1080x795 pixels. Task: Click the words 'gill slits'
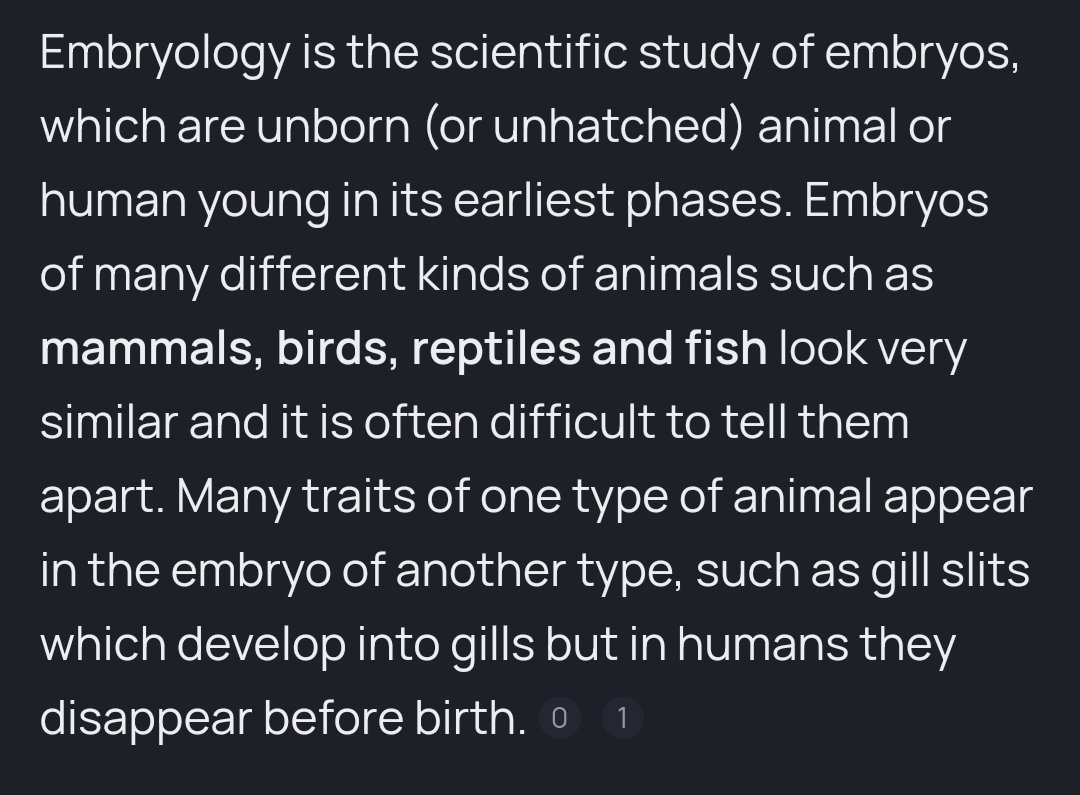click(x=951, y=572)
